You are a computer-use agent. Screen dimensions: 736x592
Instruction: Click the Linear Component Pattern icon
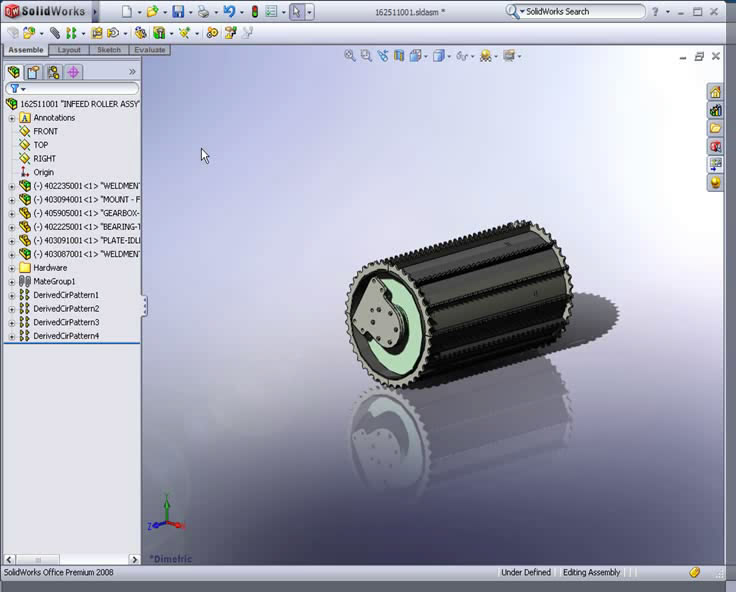tap(71, 32)
